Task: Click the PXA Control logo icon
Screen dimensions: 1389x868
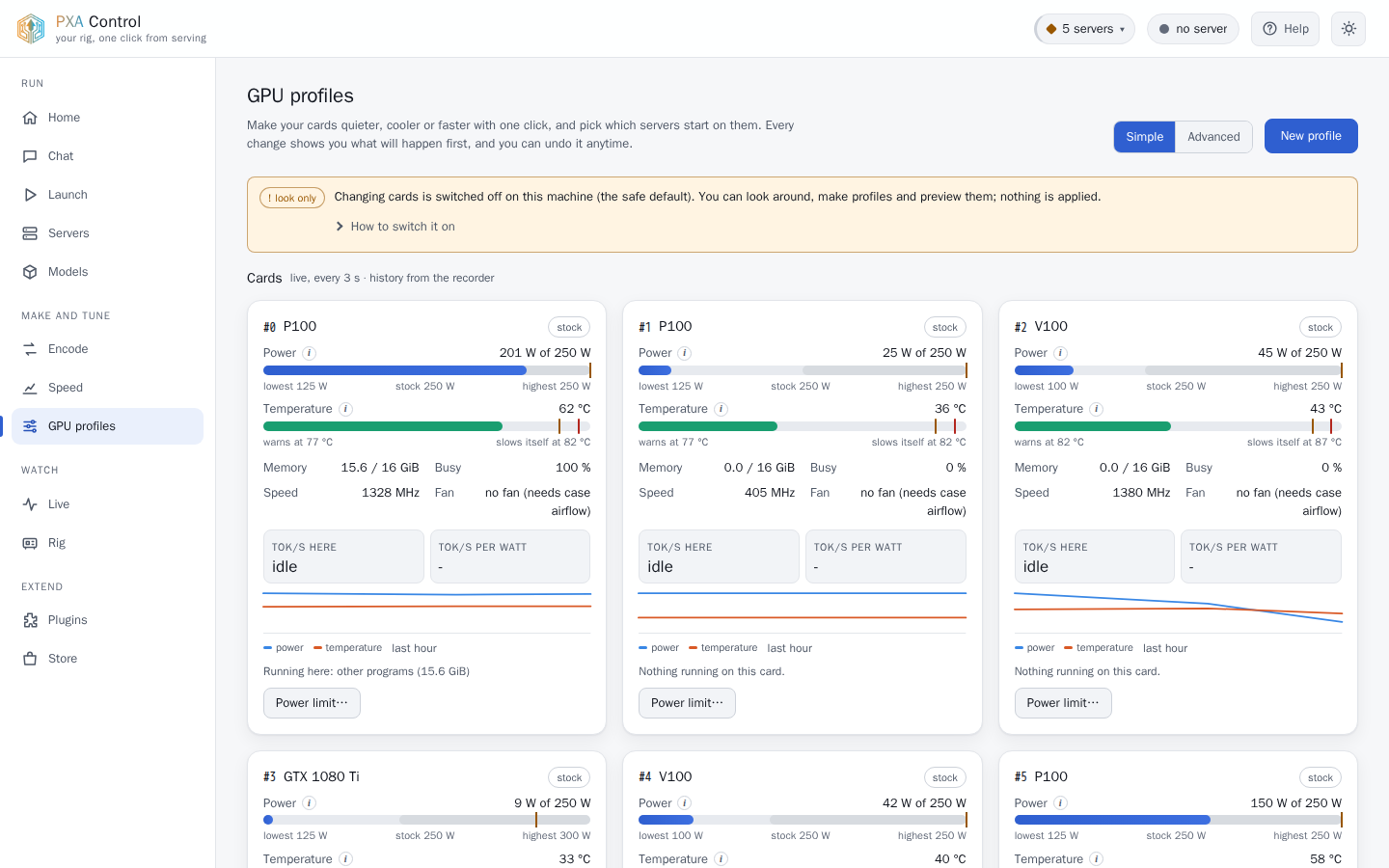Action: (31, 29)
